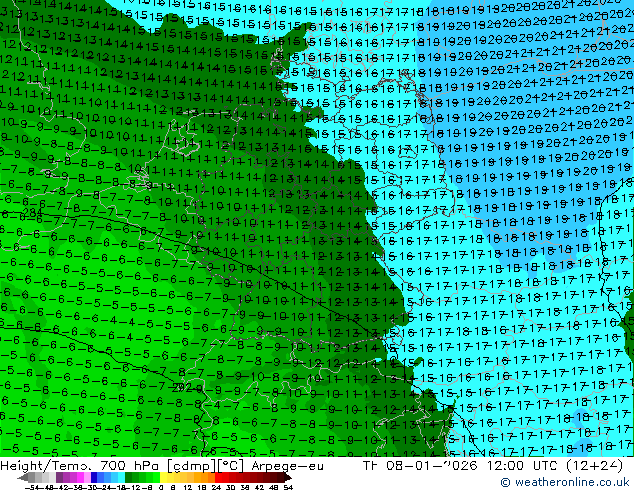The width and height of the screenshot is (634, 490).
Task: Click the grey left arrow end of the colour scale
Action: click(23, 478)
